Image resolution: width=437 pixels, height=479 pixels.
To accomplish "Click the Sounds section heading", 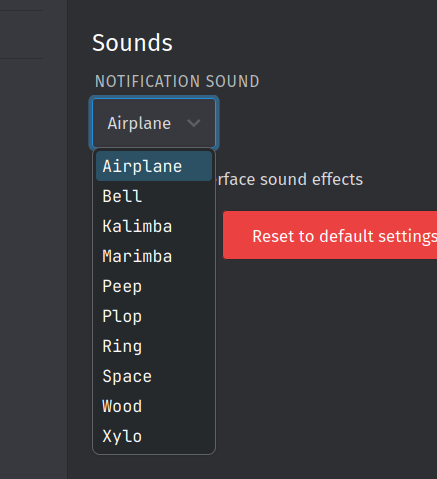I will click(132, 43).
